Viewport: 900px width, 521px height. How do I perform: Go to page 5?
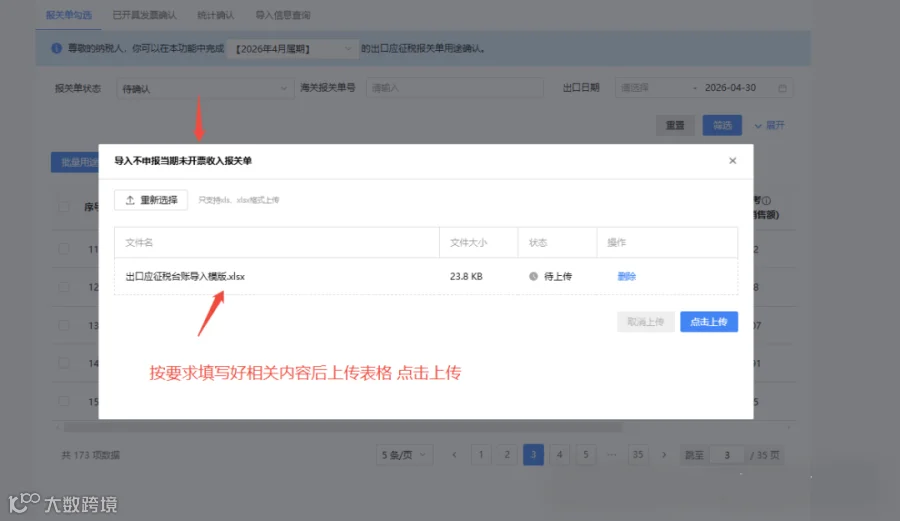coord(585,455)
